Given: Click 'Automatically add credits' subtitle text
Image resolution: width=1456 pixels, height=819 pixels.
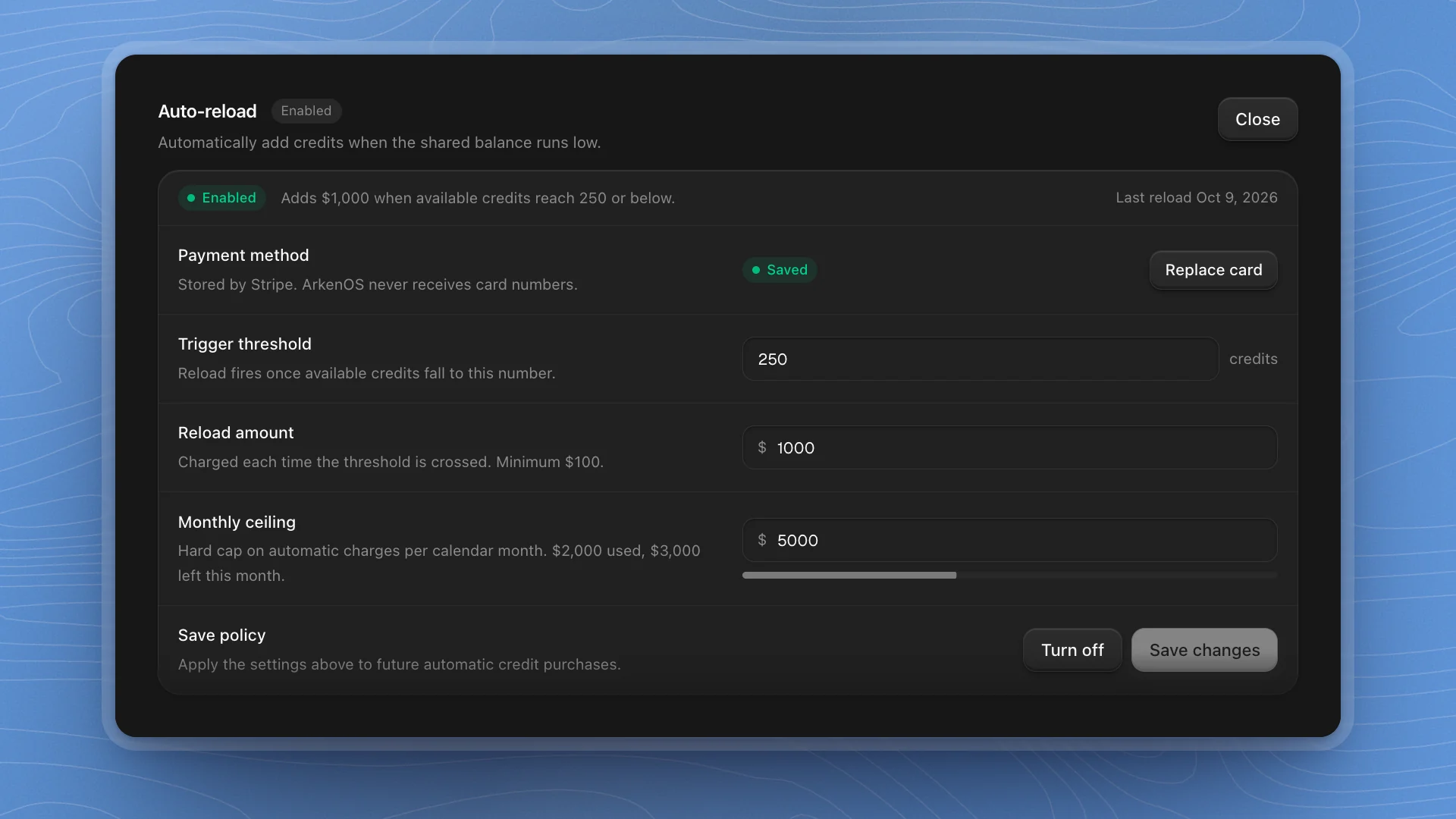Looking at the screenshot, I should (379, 143).
